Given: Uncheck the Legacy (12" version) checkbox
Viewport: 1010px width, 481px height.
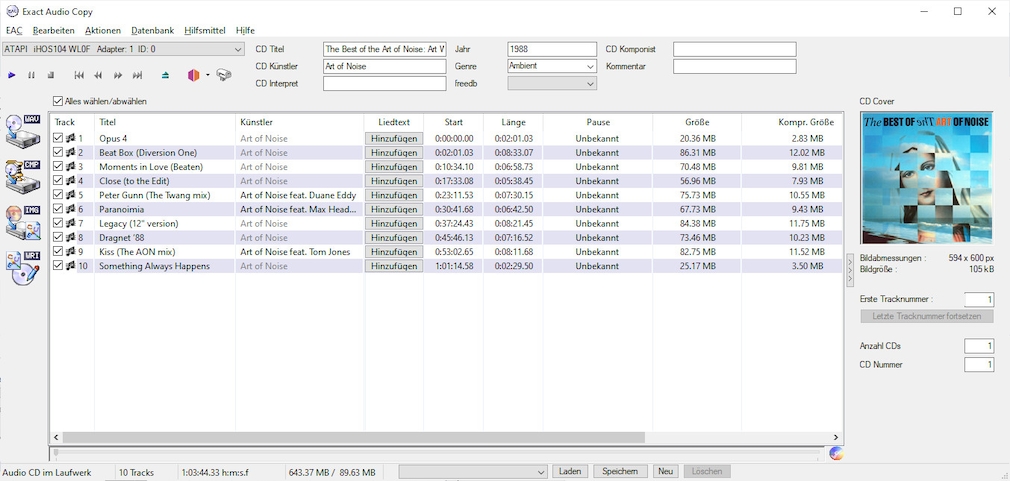Looking at the screenshot, I should (x=59, y=223).
